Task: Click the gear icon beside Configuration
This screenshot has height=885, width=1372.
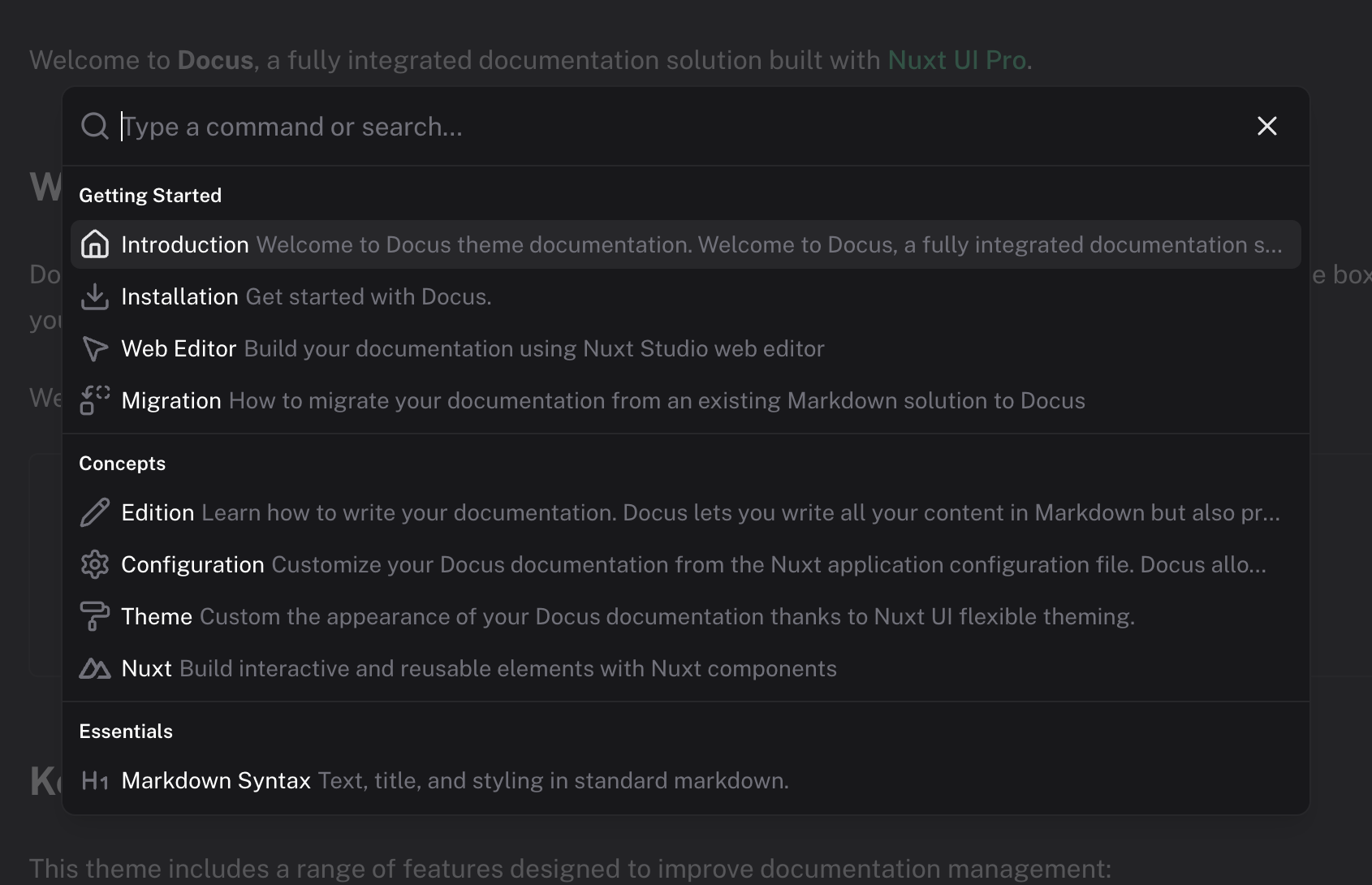Action: [x=95, y=564]
